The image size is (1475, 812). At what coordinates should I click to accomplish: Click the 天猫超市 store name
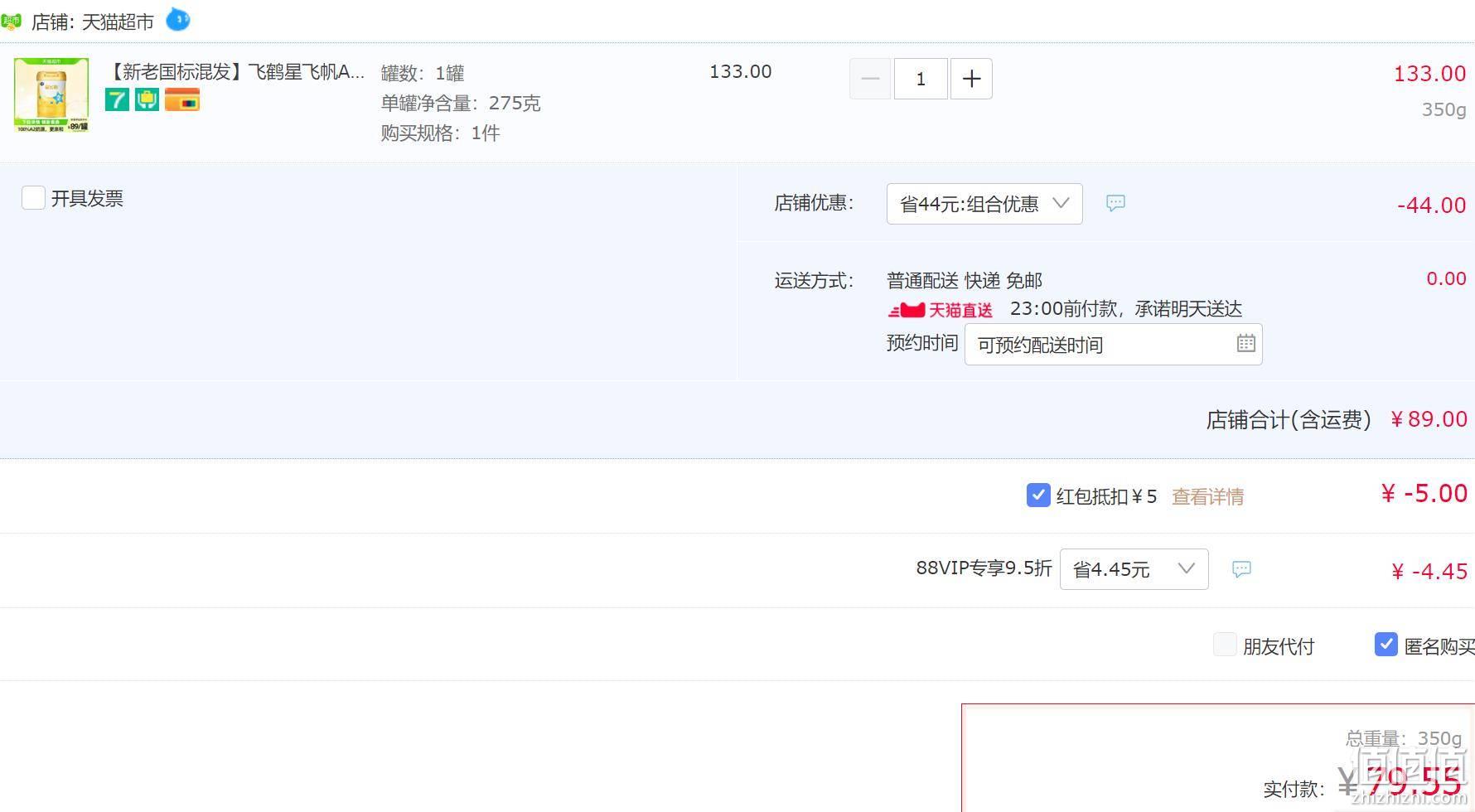tap(118, 22)
